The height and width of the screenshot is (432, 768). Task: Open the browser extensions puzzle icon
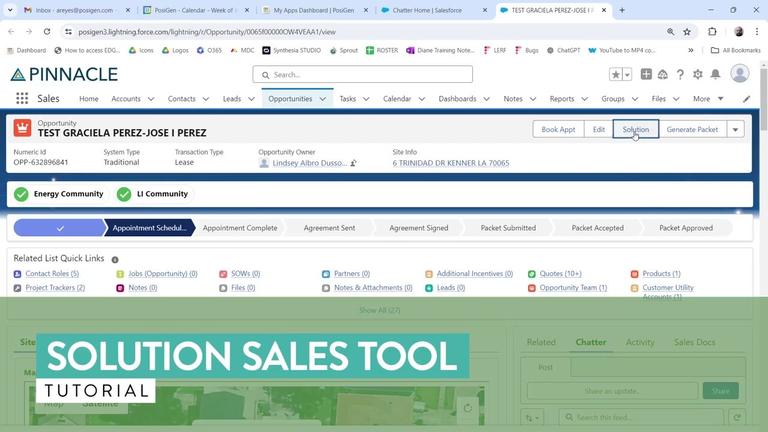[x=712, y=31]
